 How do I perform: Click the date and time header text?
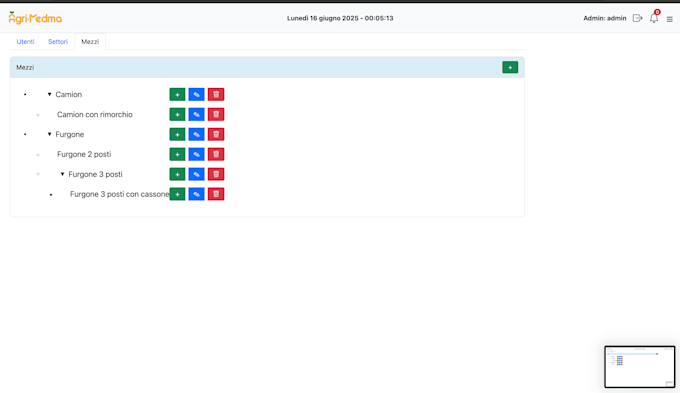pyautogui.click(x=340, y=18)
